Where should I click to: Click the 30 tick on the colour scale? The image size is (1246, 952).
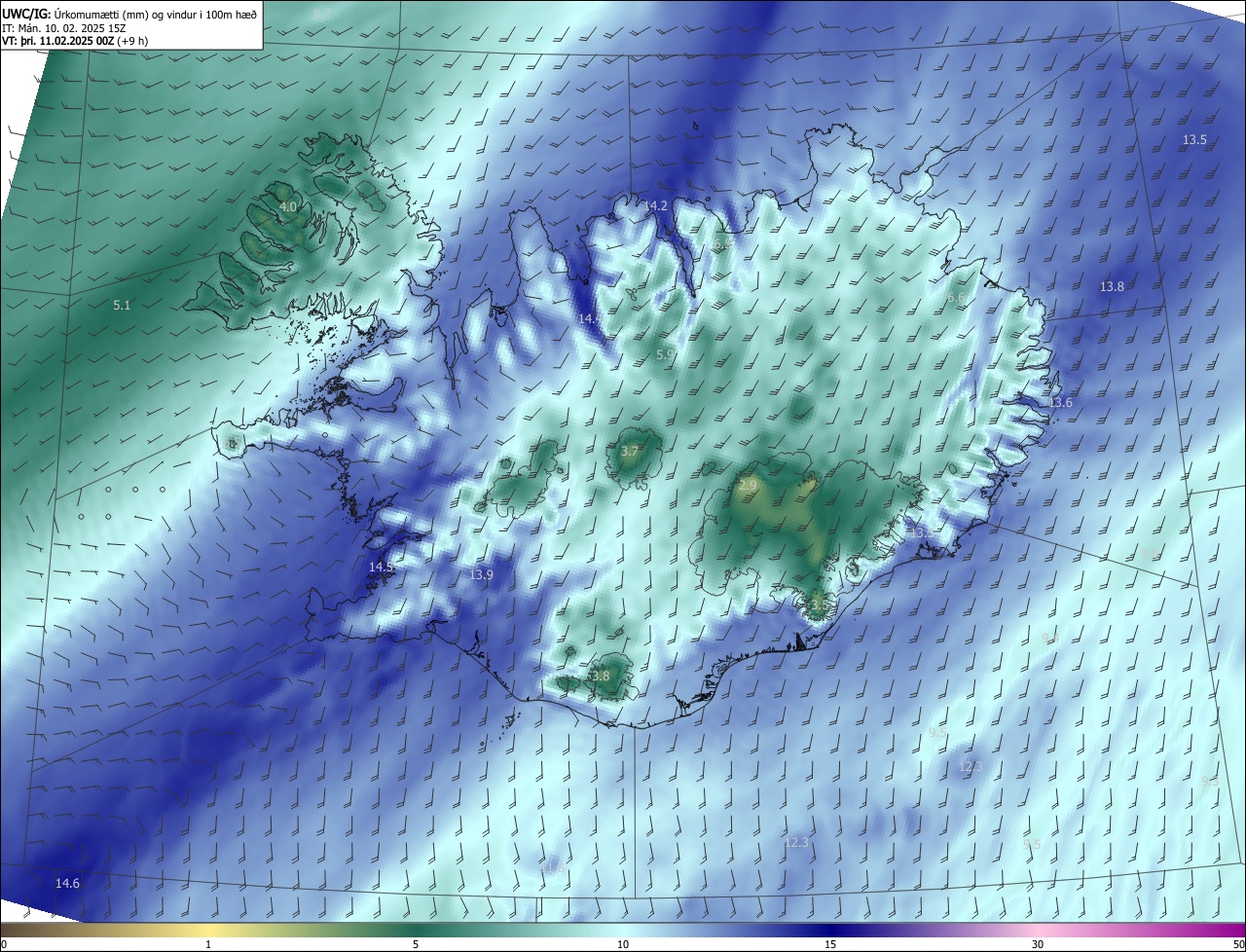click(x=1038, y=944)
